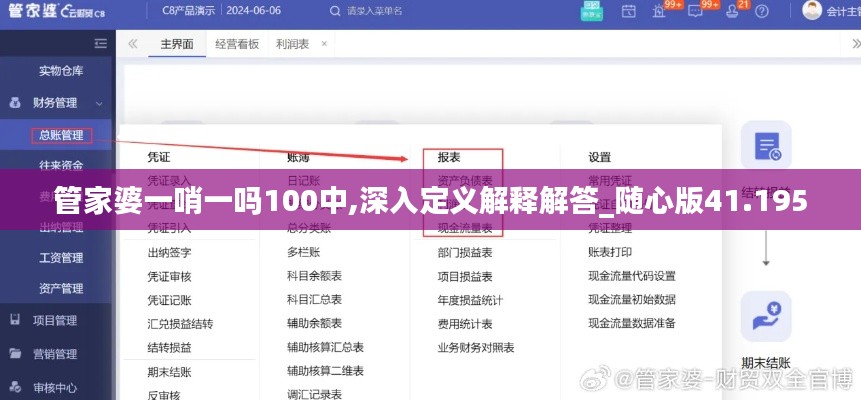Click the 2024-06-06 date in header

[x=253, y=10]
